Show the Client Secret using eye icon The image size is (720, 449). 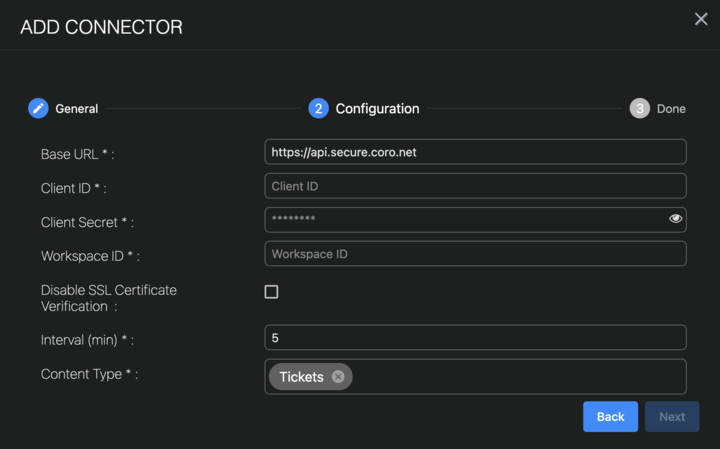(x=676, y=219)
